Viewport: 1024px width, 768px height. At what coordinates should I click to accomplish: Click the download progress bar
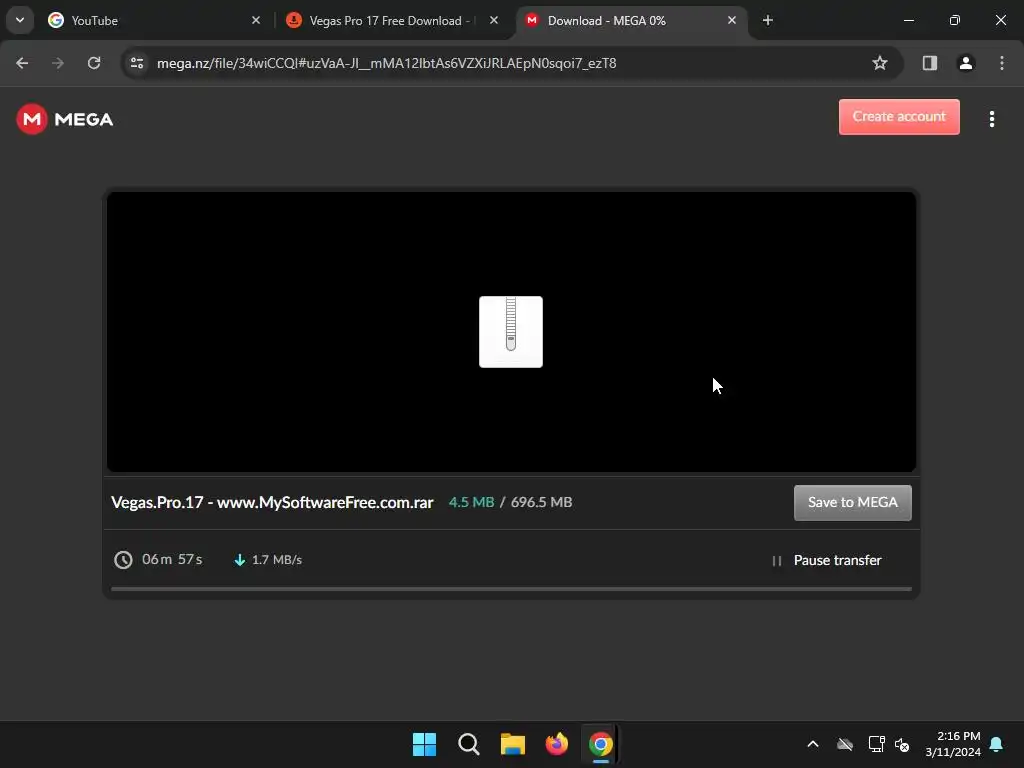[x=511, y=588]
